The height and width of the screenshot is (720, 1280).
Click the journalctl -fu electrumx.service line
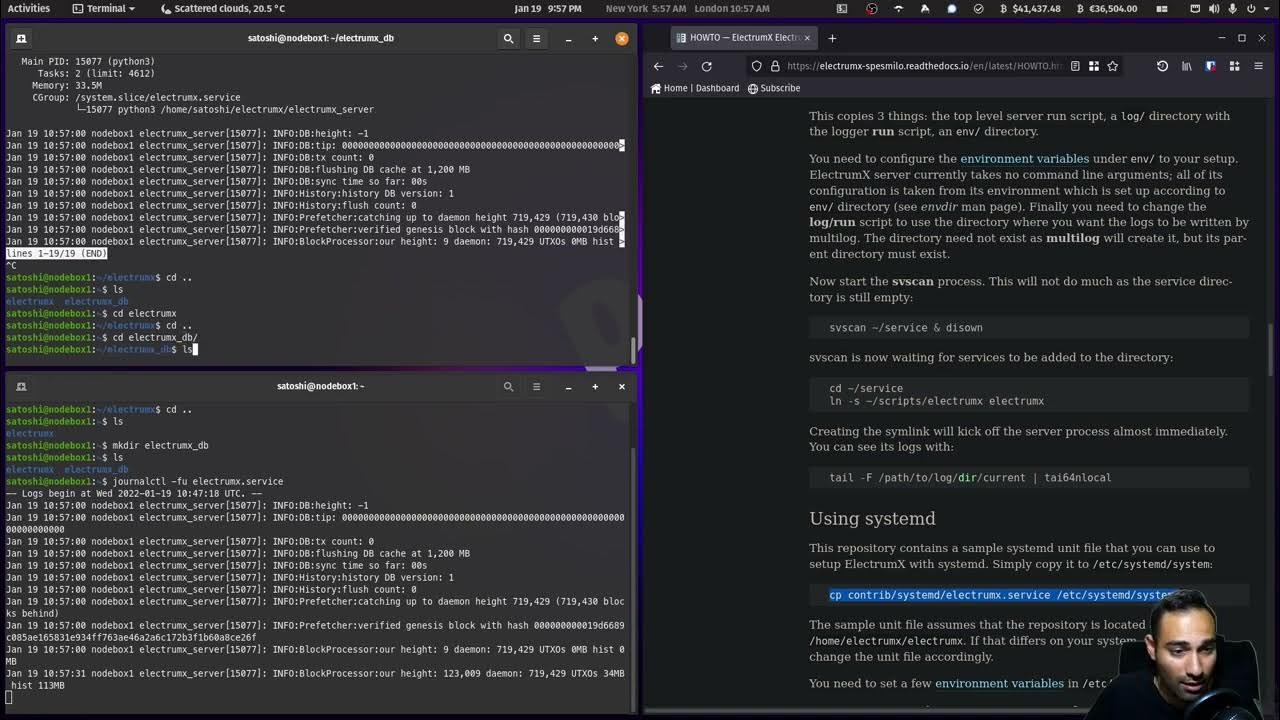(144, 481)
